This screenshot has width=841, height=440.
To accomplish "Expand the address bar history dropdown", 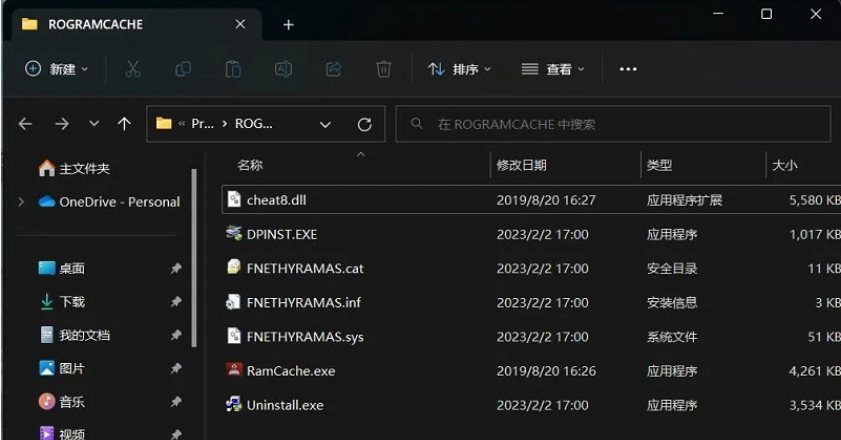I will [325, 124].
